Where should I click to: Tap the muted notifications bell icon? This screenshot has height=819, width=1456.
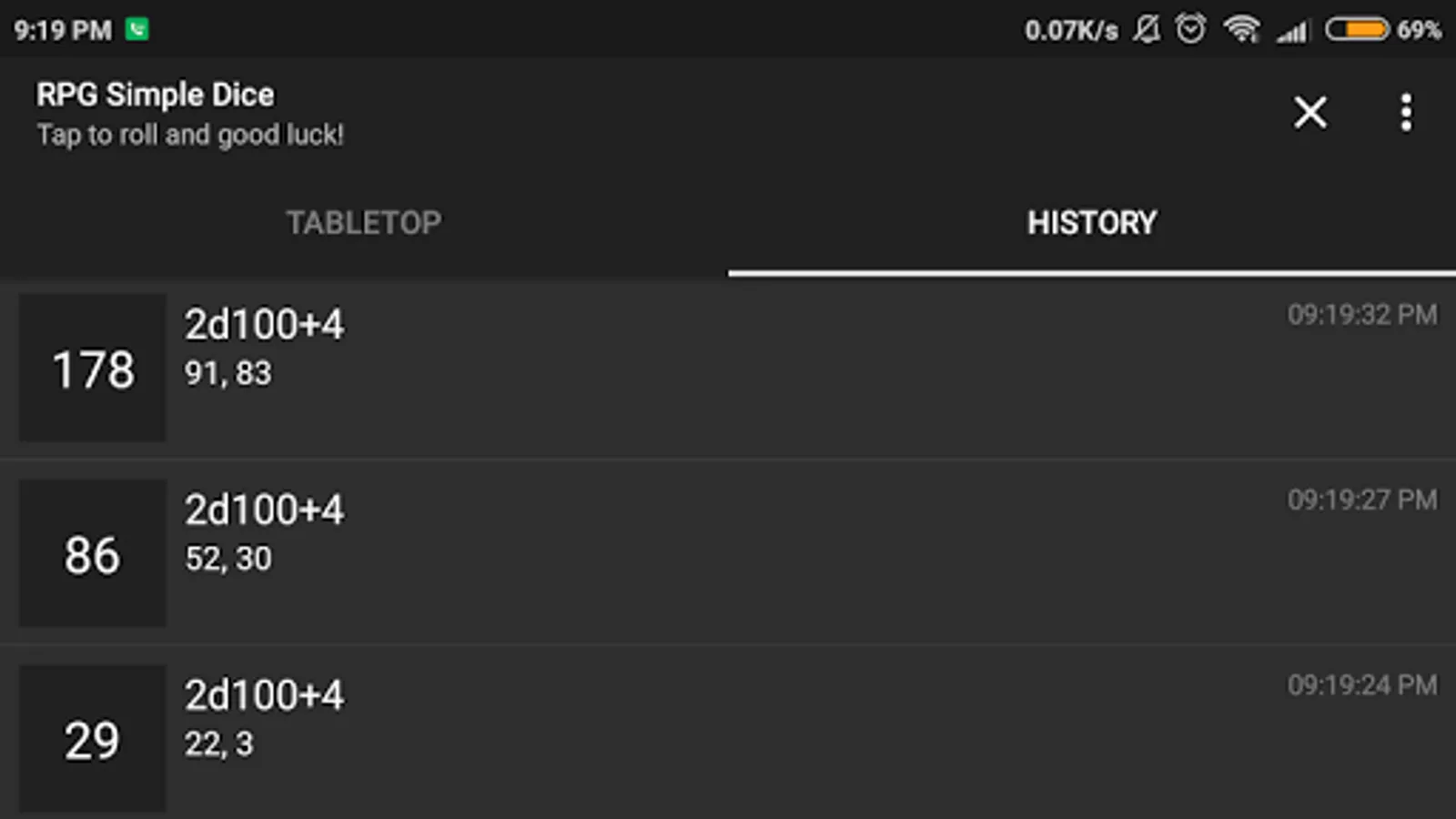(x=1147, y=30)
